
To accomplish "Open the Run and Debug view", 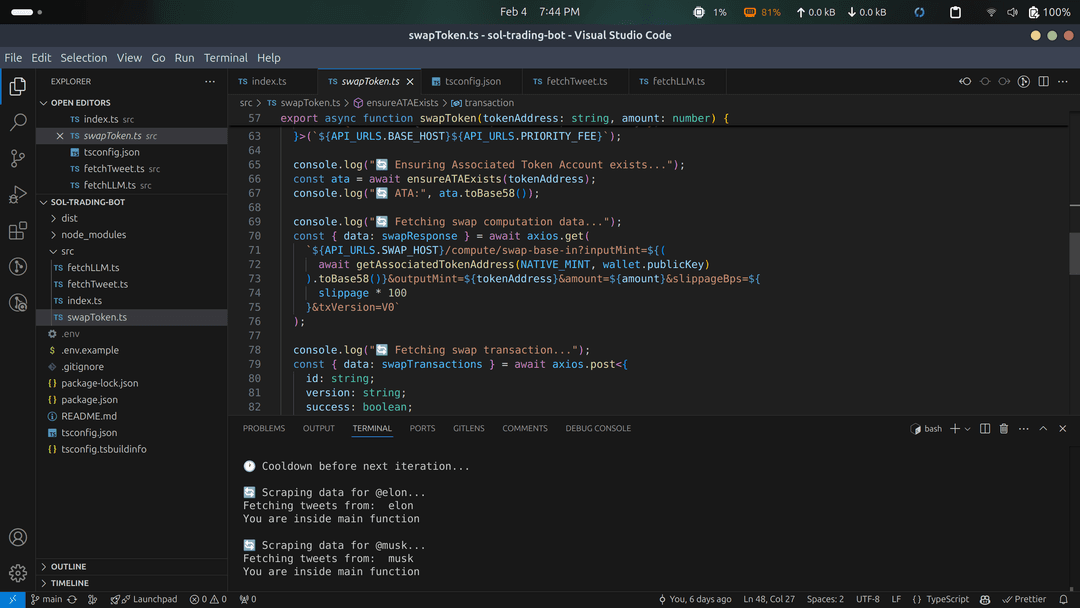I will point(18,195).
